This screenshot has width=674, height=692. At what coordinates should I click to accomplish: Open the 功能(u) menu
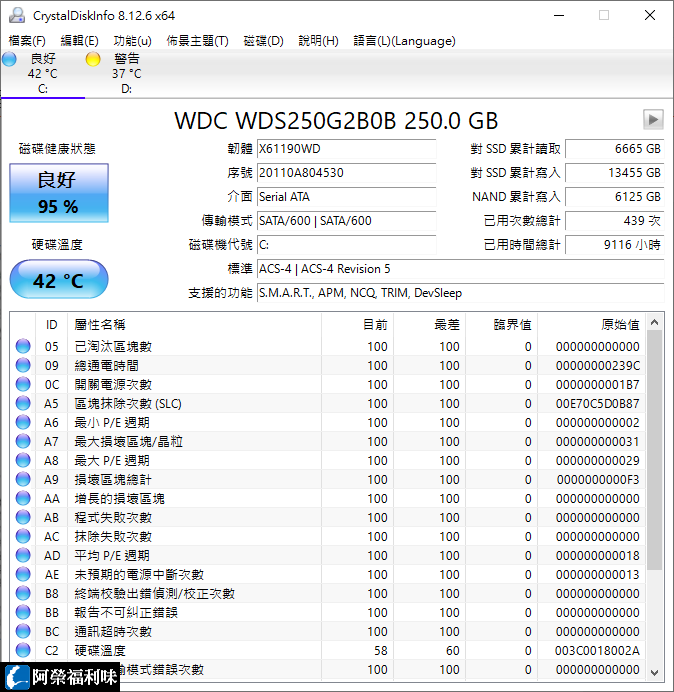(x=132, y=41)
